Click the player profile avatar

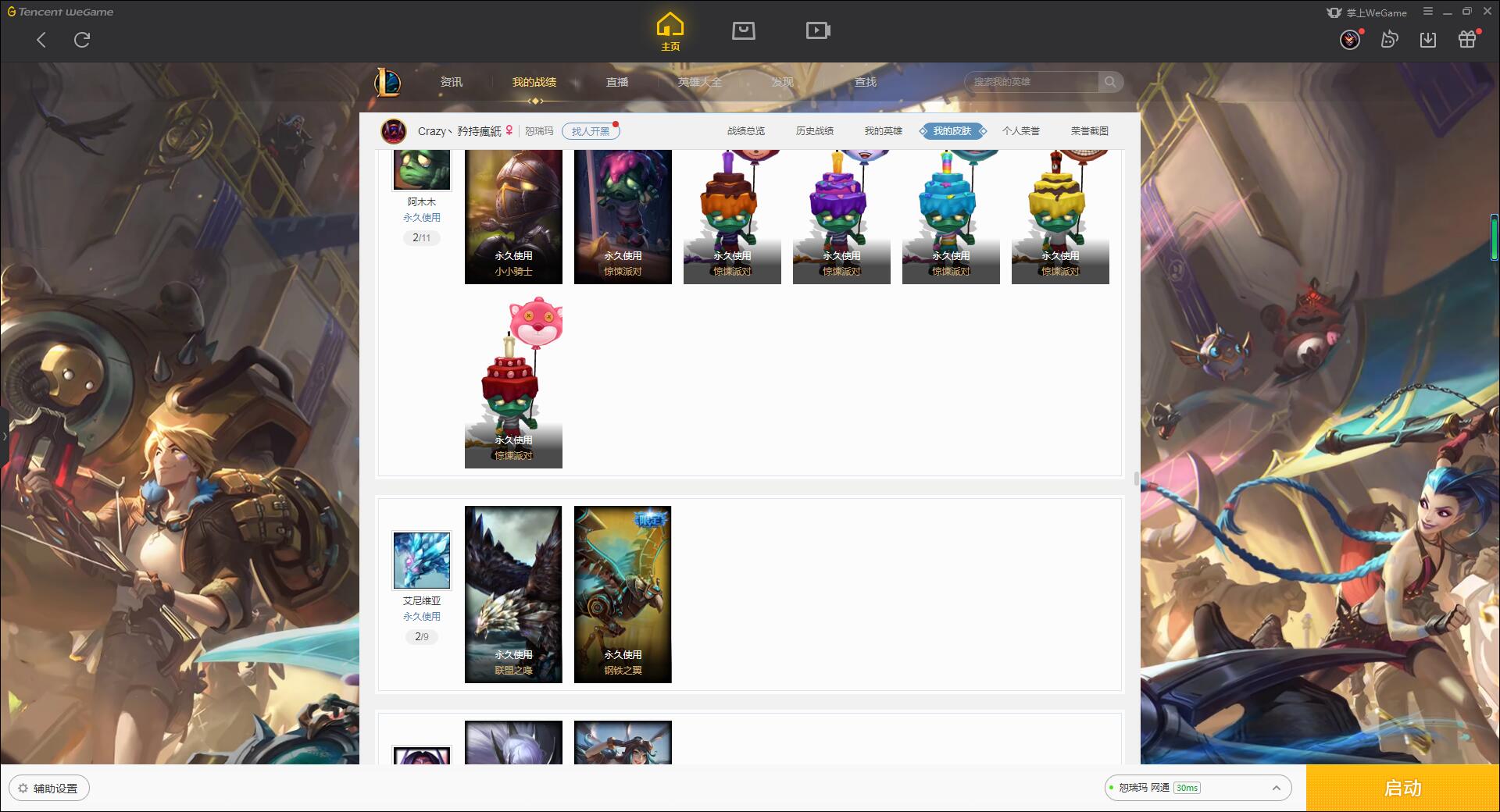(394, 131)
